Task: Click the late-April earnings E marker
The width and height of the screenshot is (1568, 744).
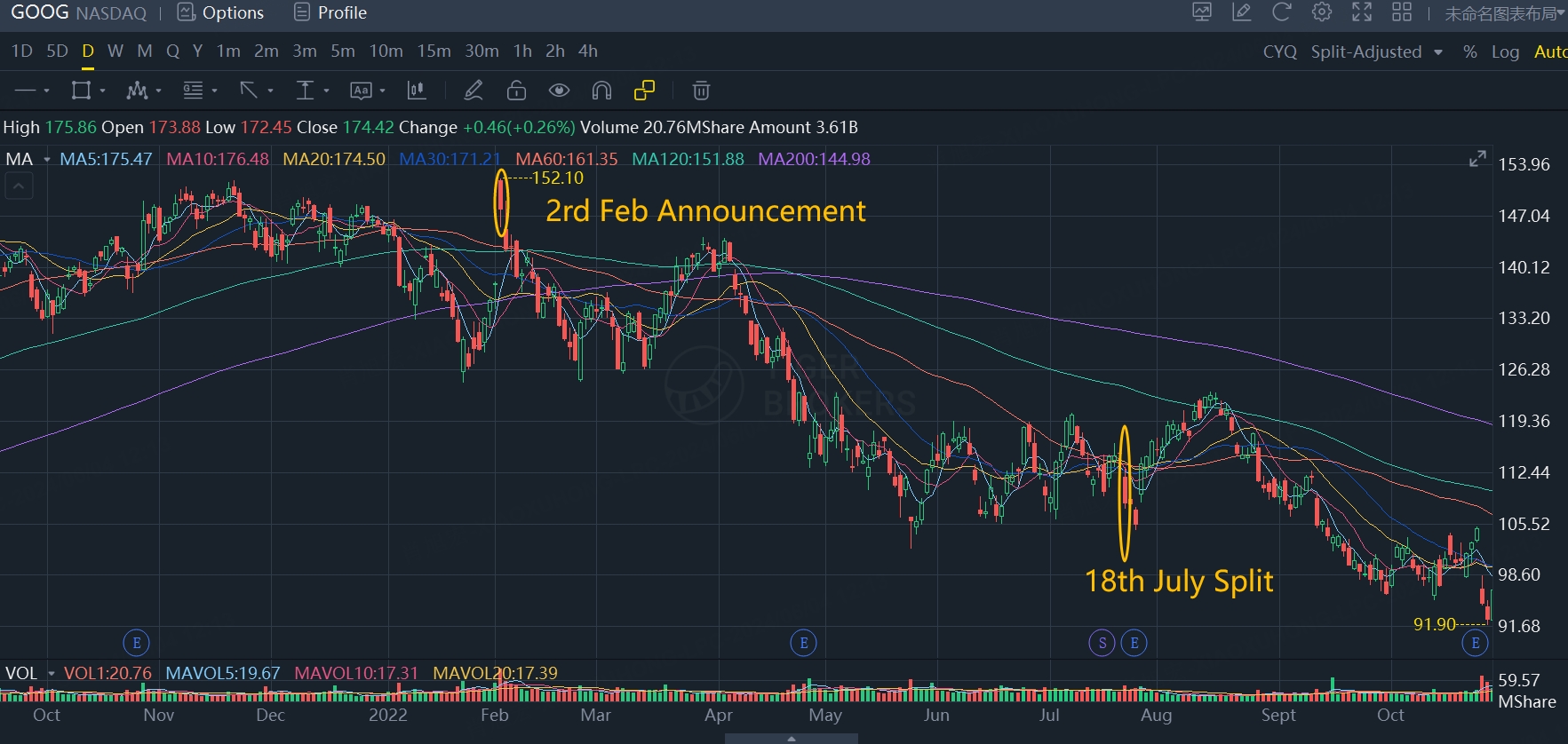Action: tap(803, 643)
